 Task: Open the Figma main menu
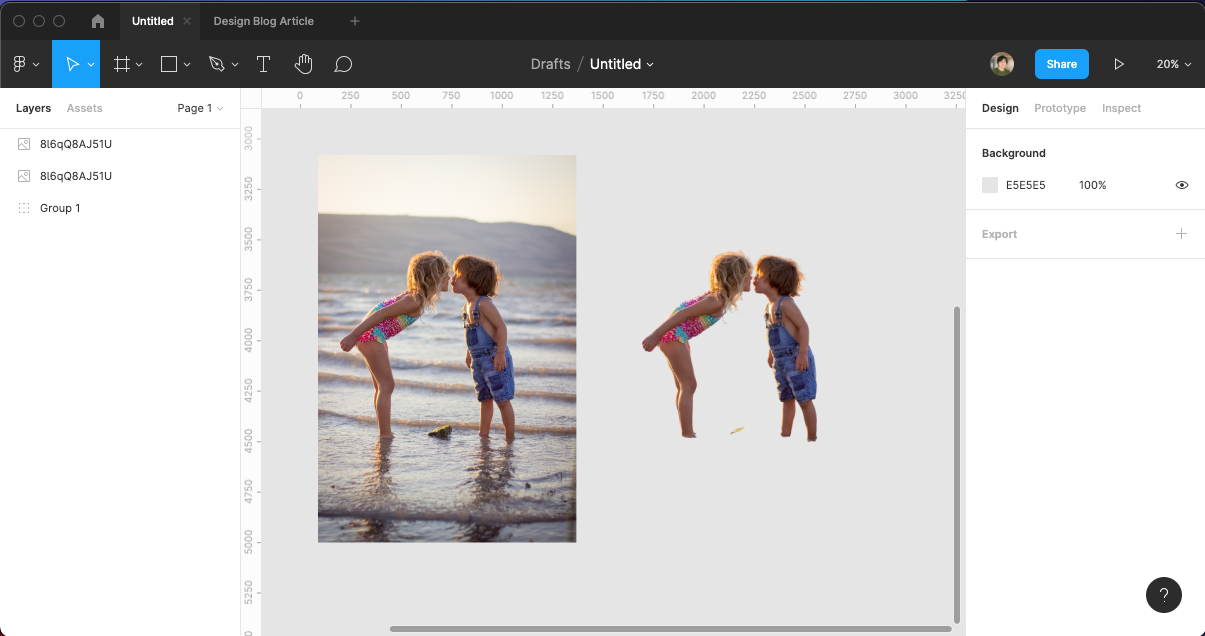coord(21,63)
